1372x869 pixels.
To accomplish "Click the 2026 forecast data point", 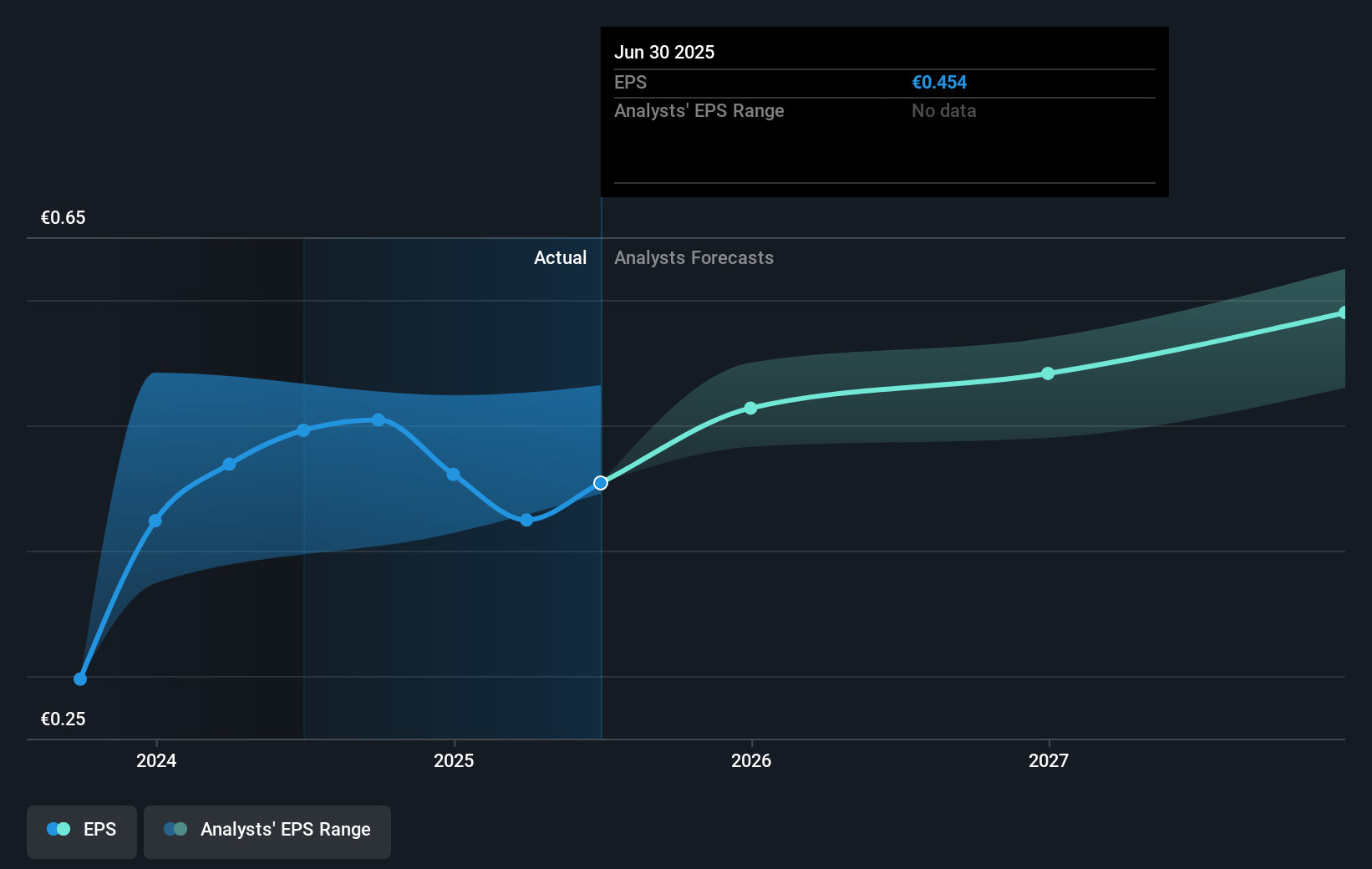I will click(750, 409).
